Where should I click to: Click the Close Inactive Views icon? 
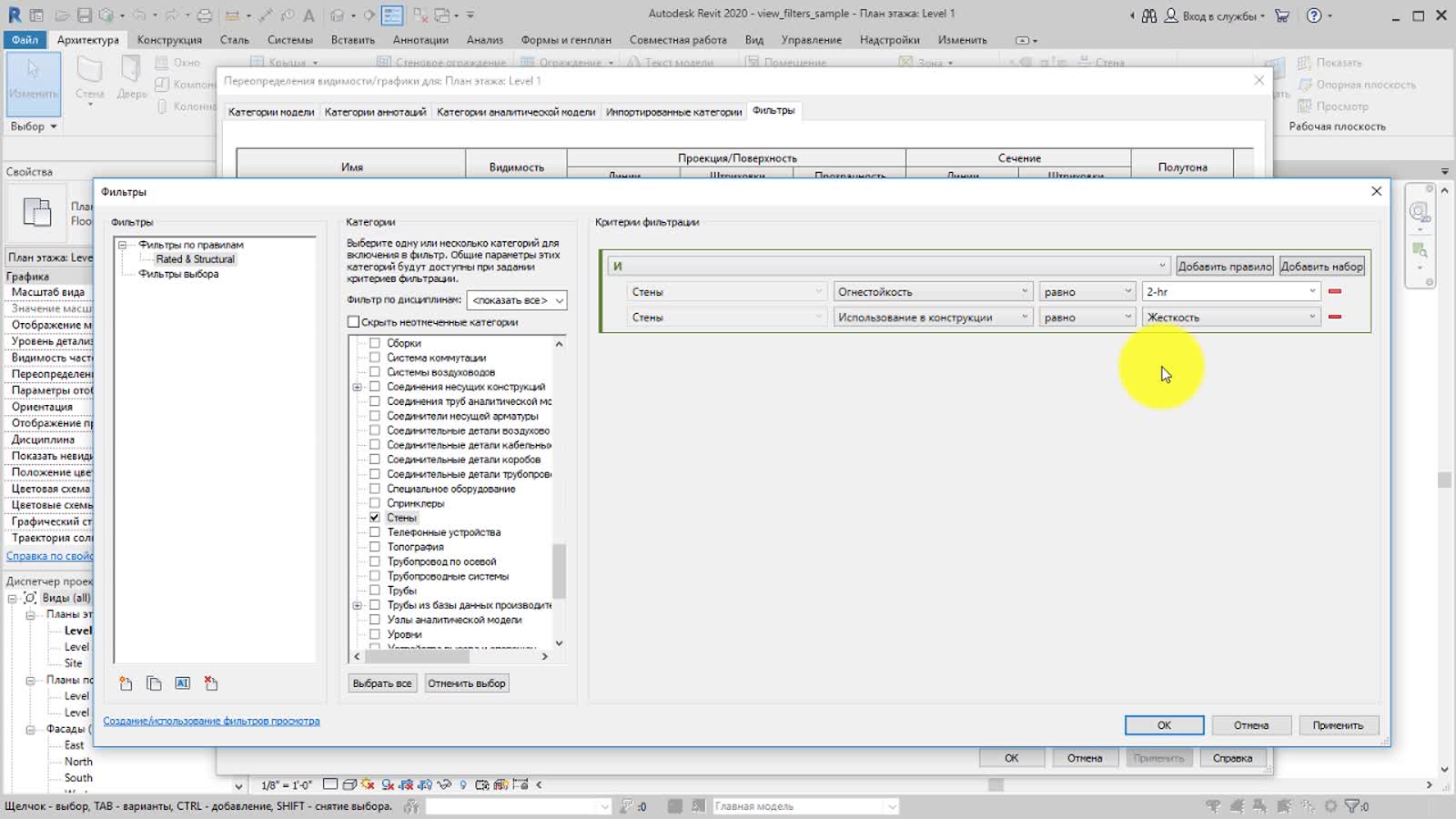(420, 15)
